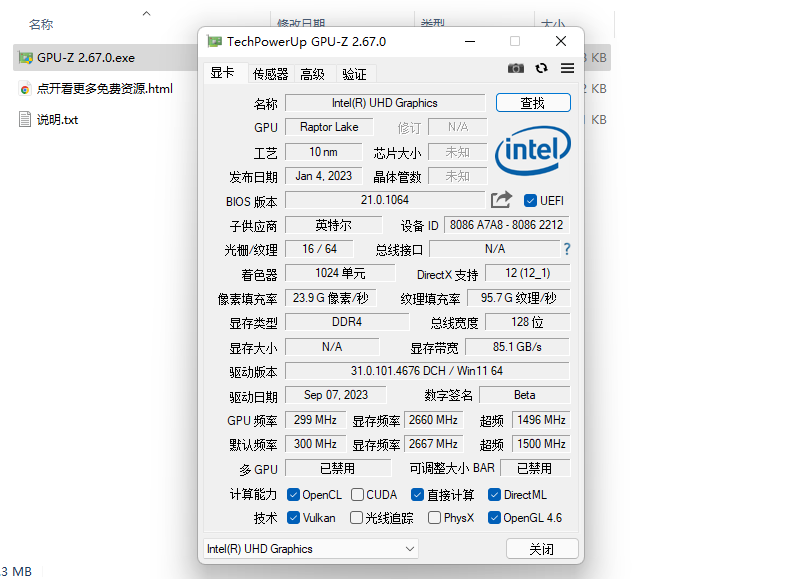The width and height of the screenshot is (802, 579).
Task: Click the 查找 lookup button
Action: point(533,103)
